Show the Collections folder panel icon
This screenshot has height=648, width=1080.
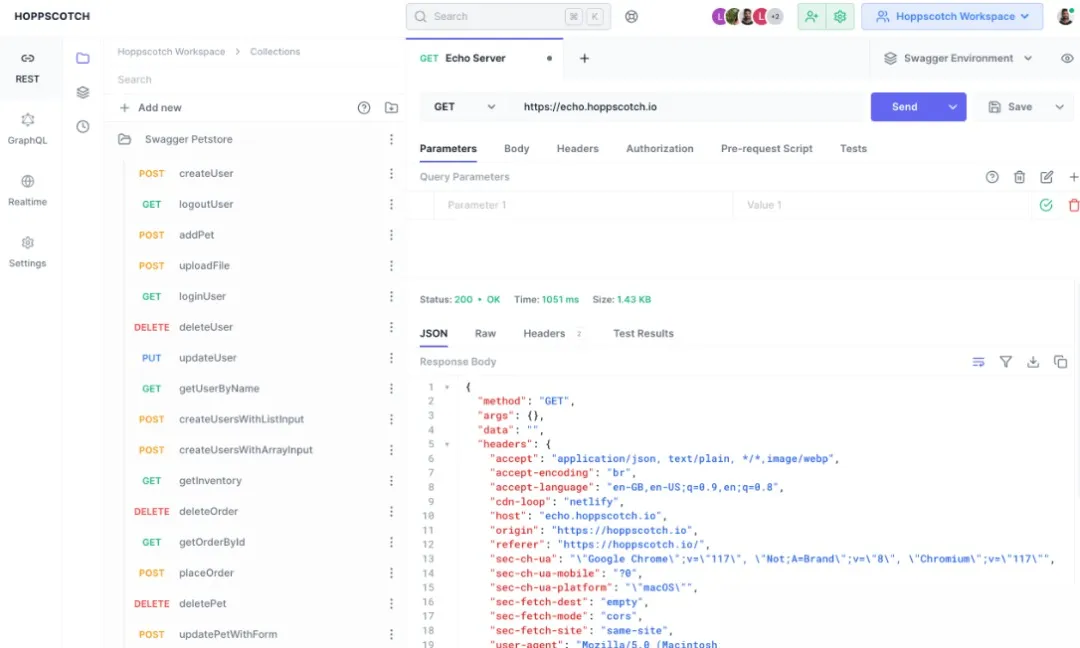click(x=83, y=59)
